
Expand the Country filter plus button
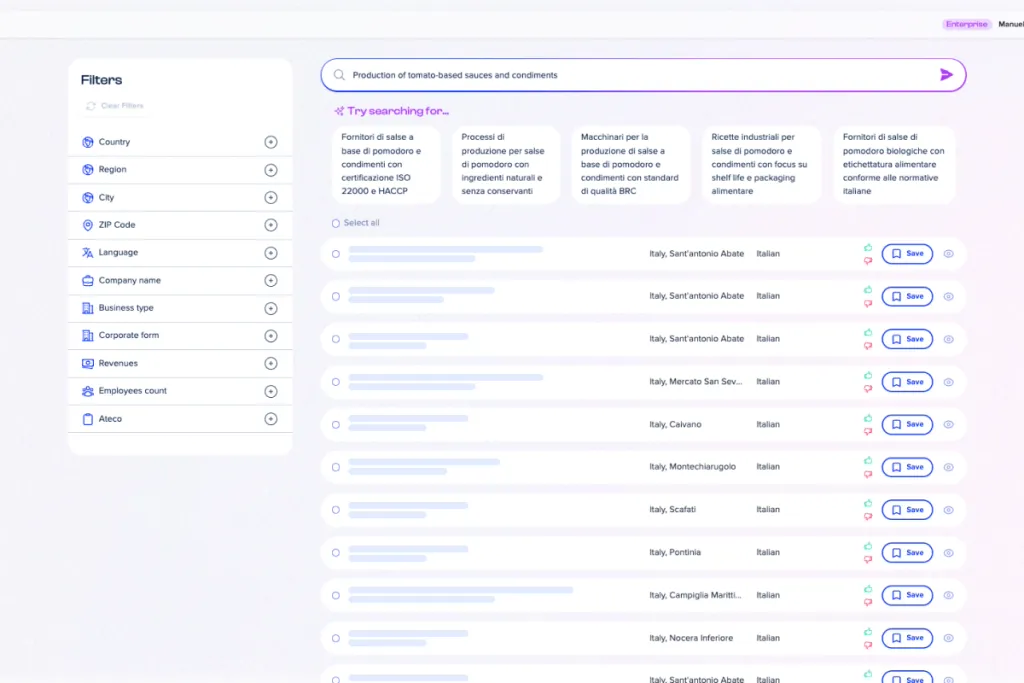[270, 142]
